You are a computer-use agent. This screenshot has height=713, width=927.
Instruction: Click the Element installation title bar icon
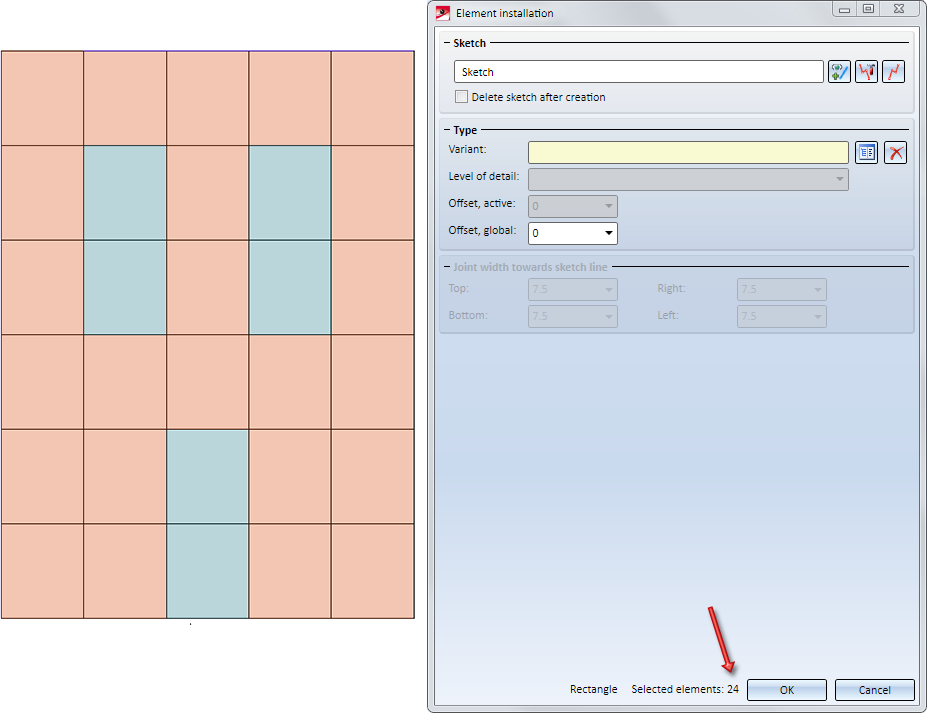tap(443, 13)
